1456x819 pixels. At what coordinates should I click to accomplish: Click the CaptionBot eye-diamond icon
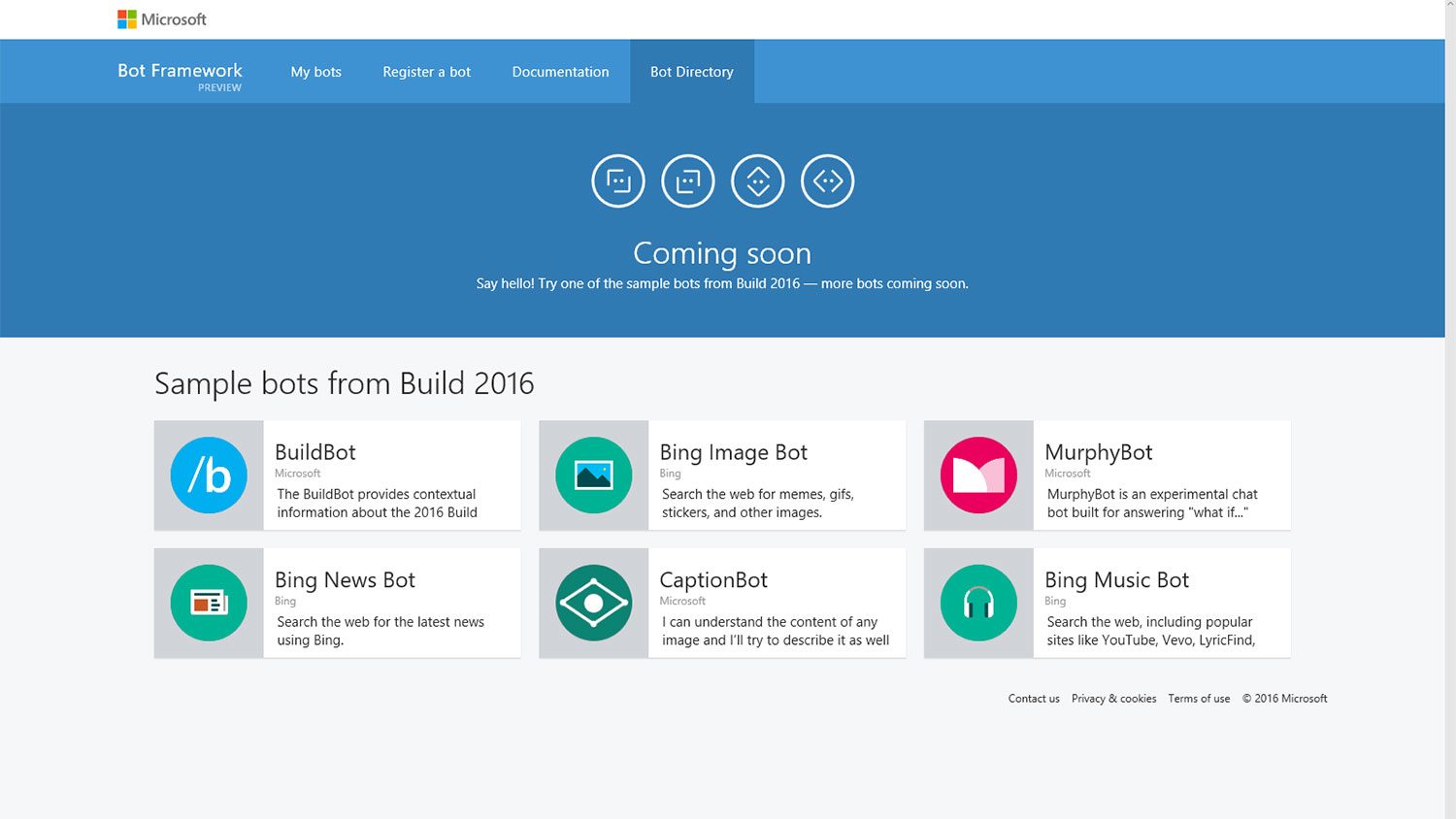[x=594, y=603]
